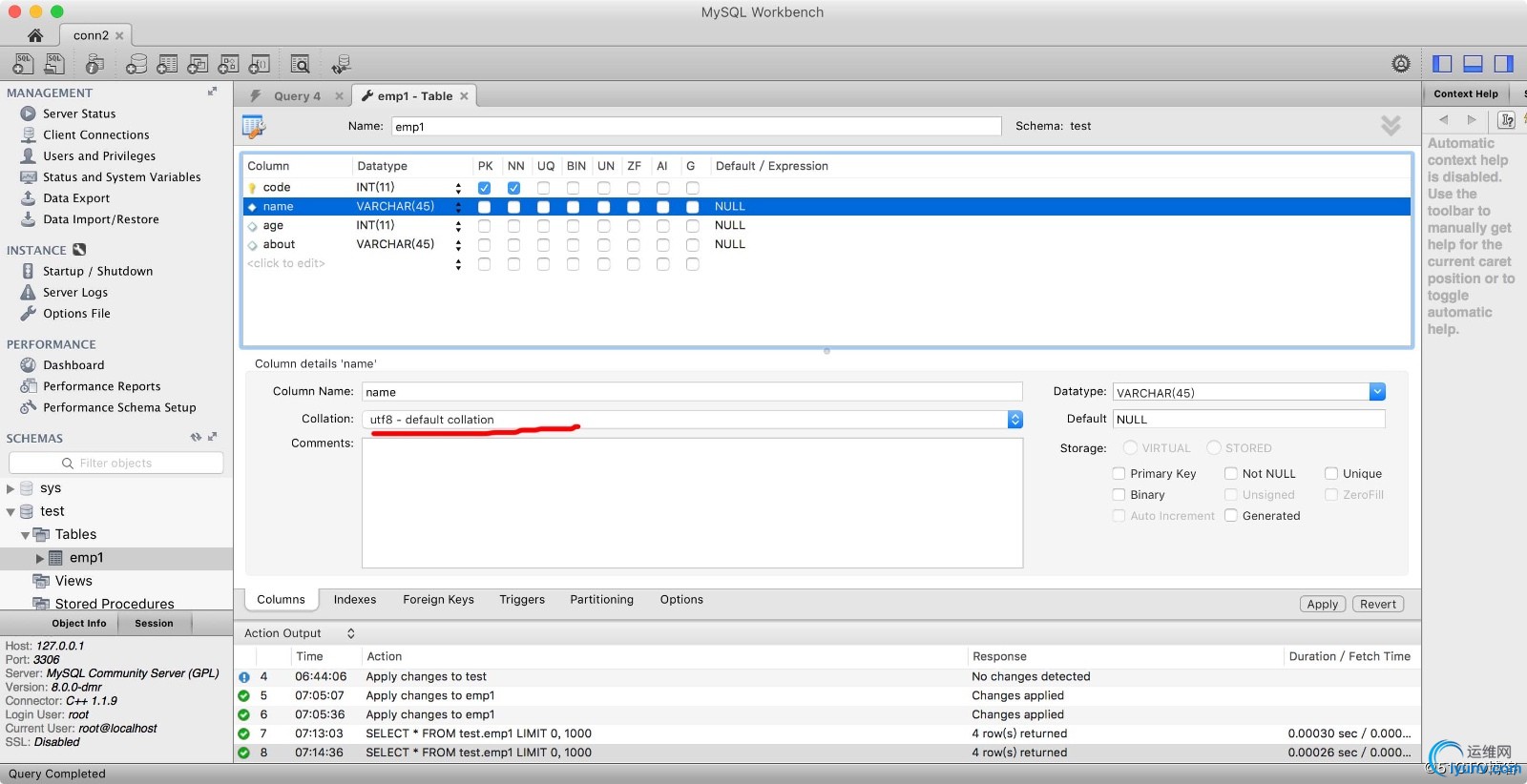Expand the Management section maximize icon
This screenshot has height=784, width=1527.
[212, 92]
